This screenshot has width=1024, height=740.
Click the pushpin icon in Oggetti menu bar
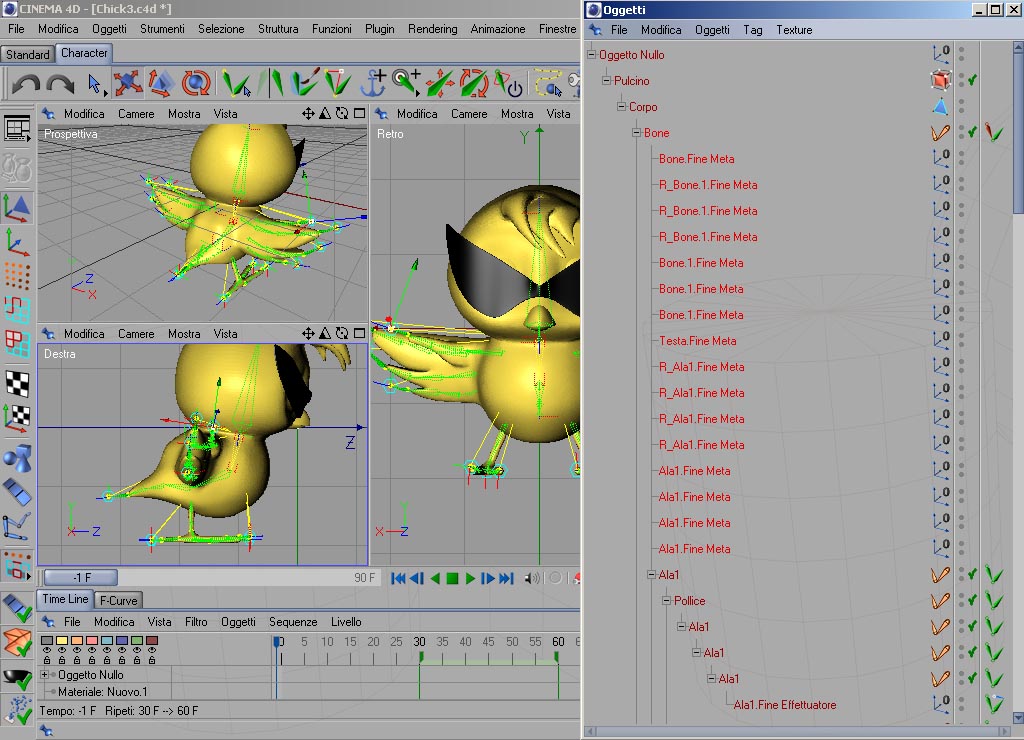(596, 29)
